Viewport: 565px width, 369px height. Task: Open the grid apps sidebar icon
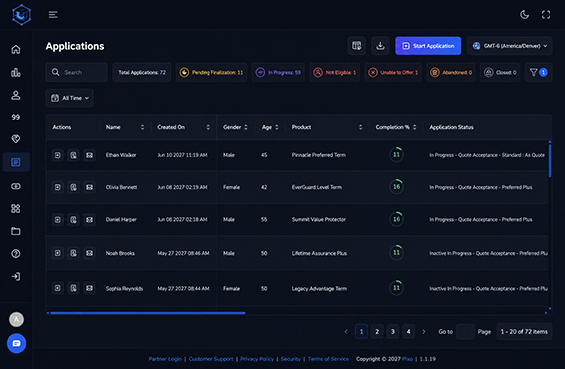coord(15,208)
